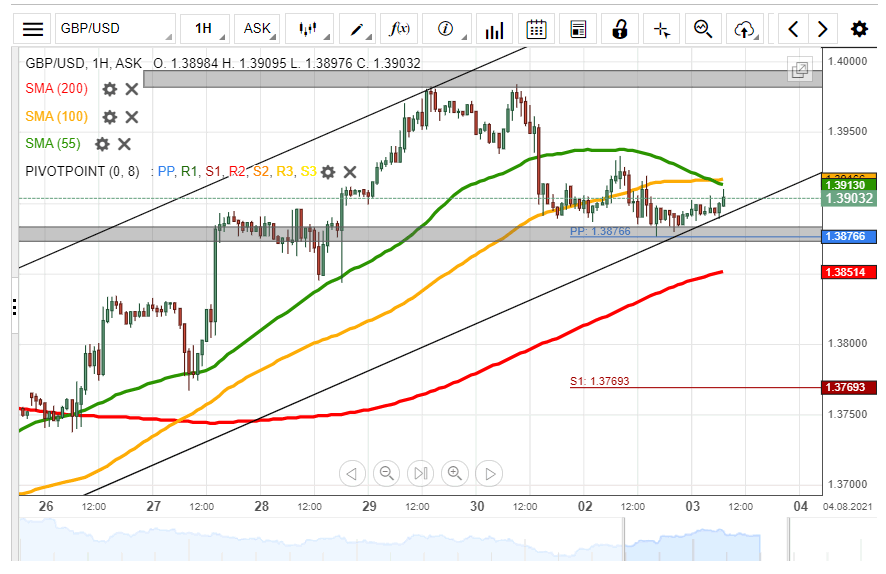
Task: Click the blue 1.38766 pivot price tag
Action: pyautogui.click(x=849, y=237)
